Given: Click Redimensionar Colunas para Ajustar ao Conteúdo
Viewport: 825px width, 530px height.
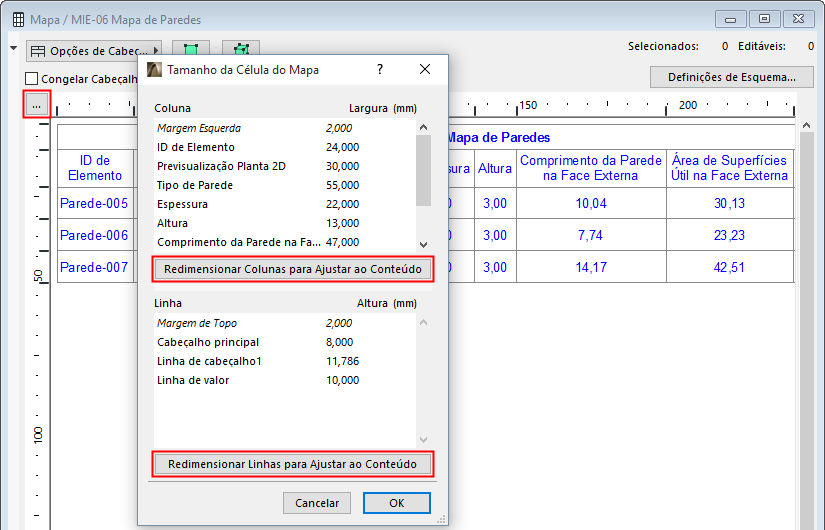Looking at the screenshot, I should [x=293, y=269].
